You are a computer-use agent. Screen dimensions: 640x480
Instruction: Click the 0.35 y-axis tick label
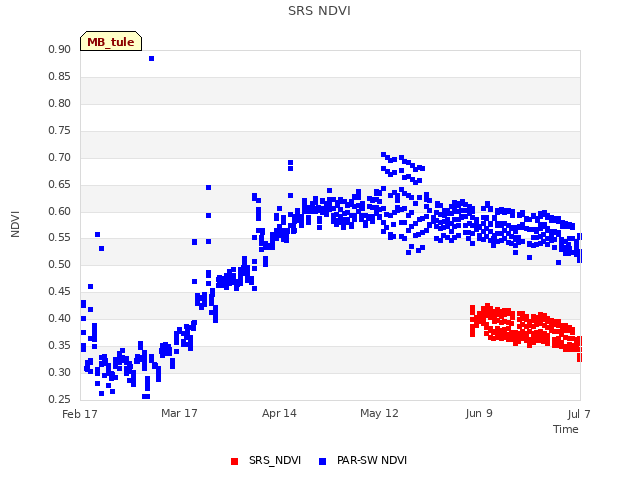(x=59, y=346)
